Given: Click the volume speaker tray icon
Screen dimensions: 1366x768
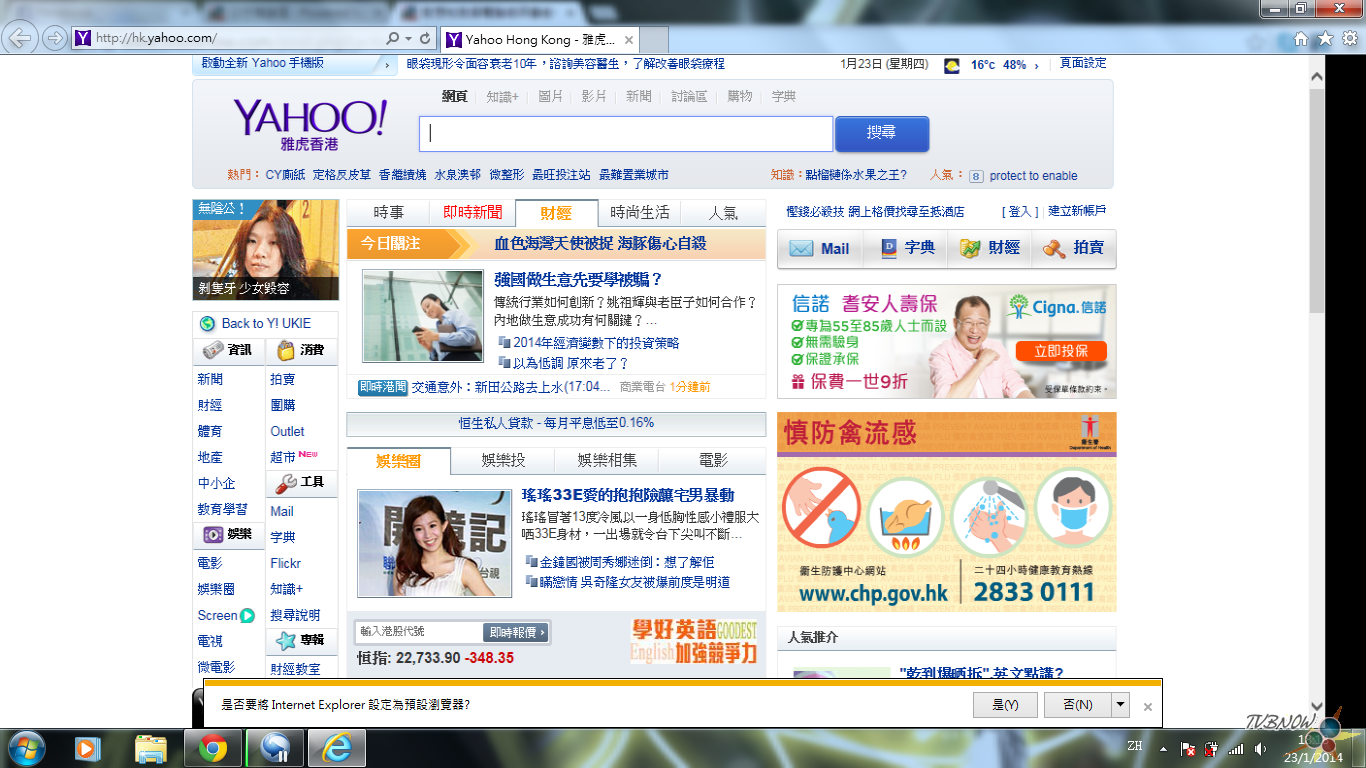Looking at the screenshot, I should pos(1260,749).
